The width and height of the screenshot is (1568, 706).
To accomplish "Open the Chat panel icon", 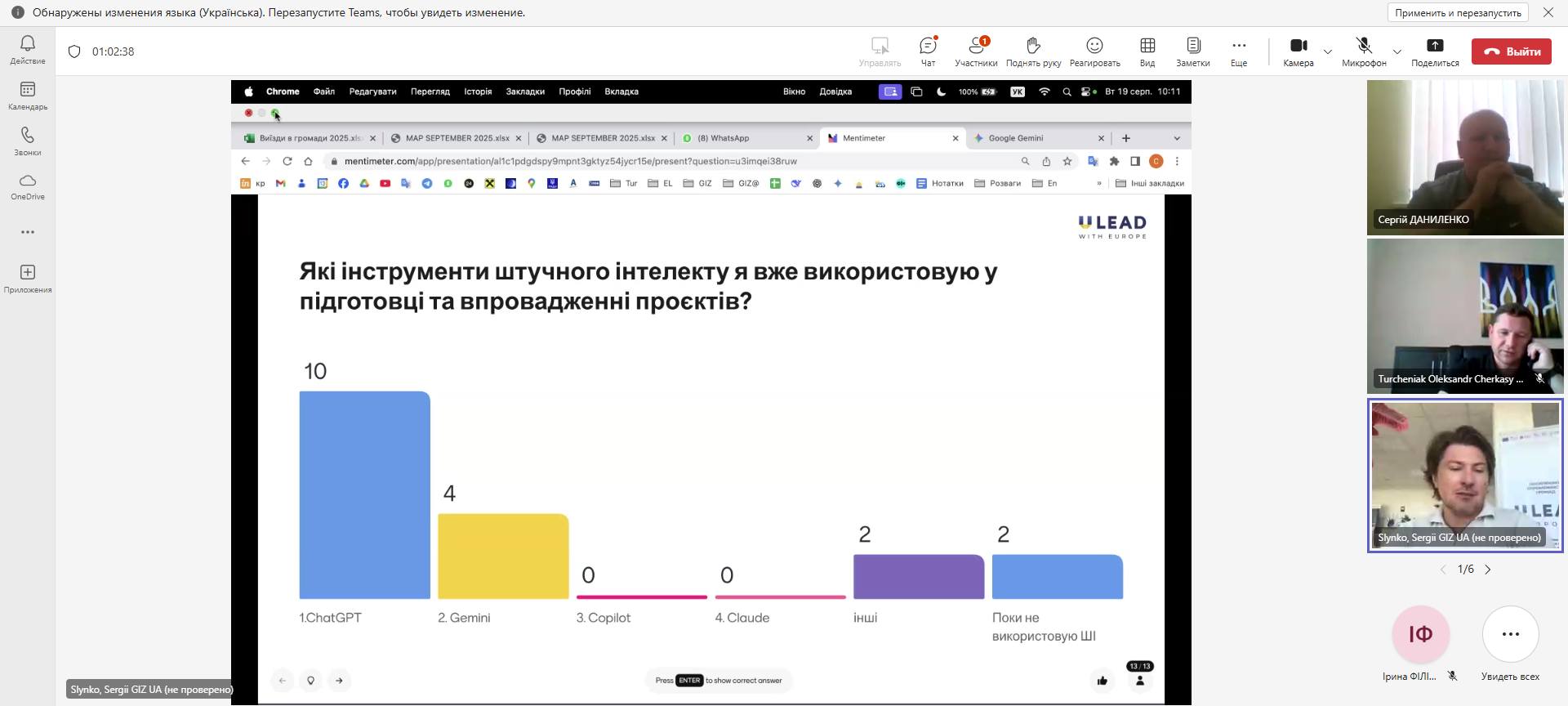I will click(928, 51).
